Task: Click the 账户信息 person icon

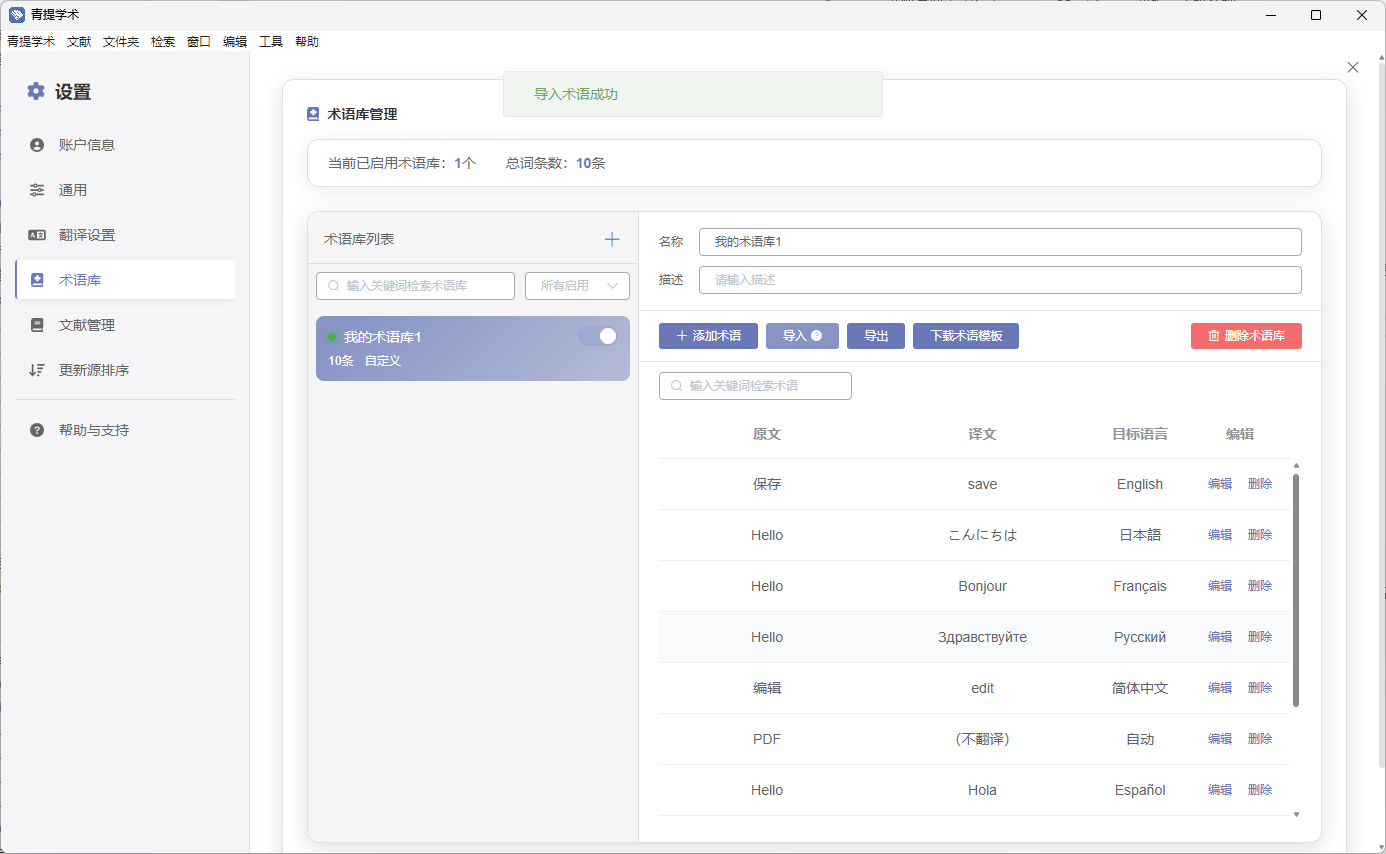Action: tap(37, 145)
